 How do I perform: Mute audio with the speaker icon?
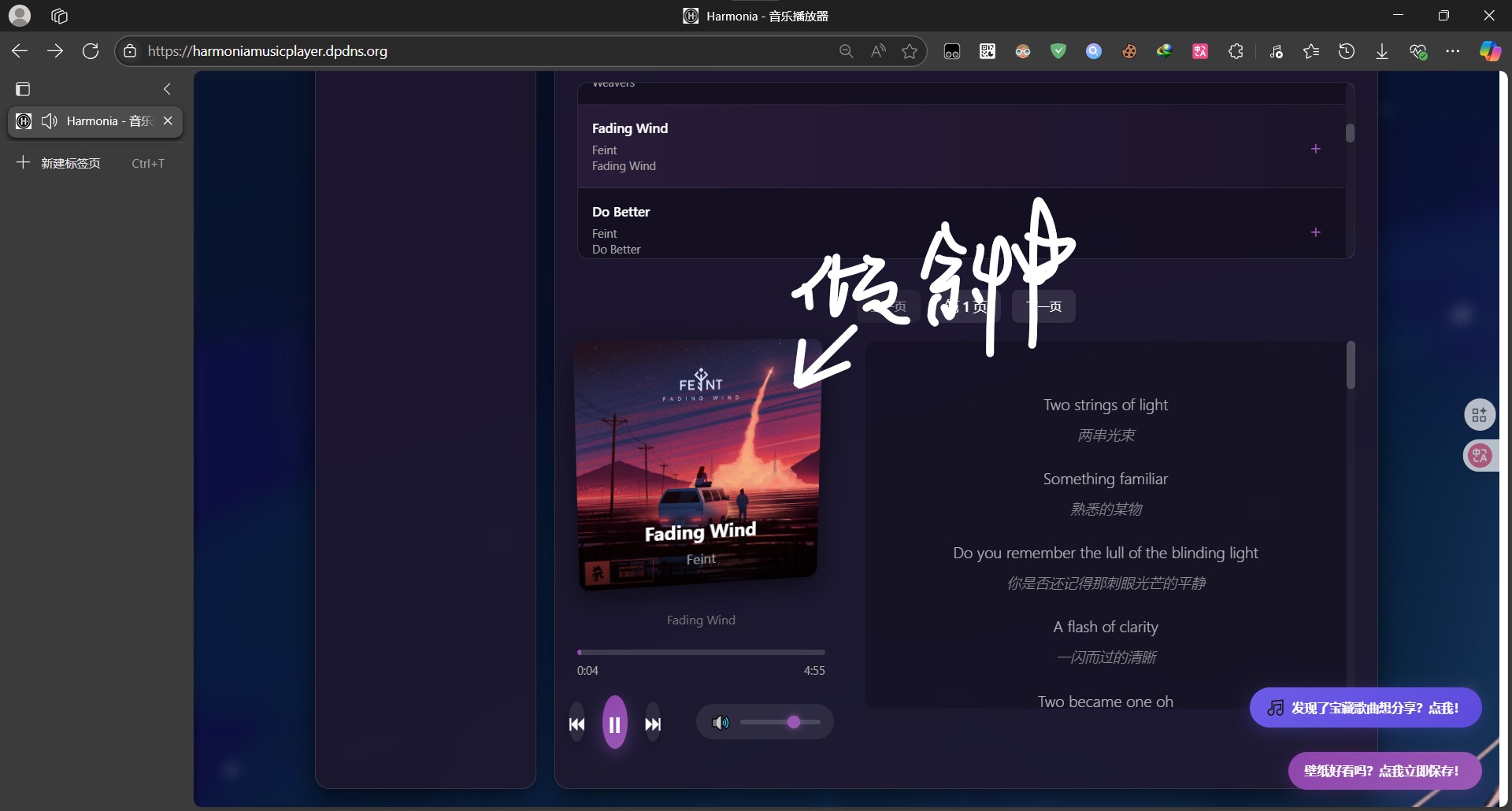click(720, 723)
